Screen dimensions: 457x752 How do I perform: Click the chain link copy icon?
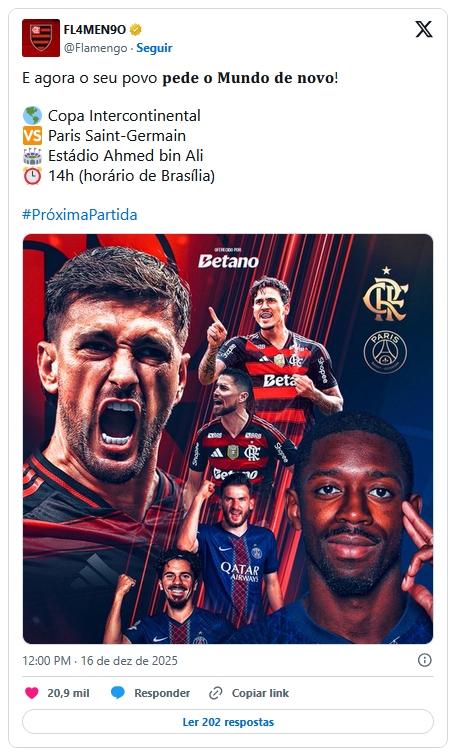[x=215, y=693]
